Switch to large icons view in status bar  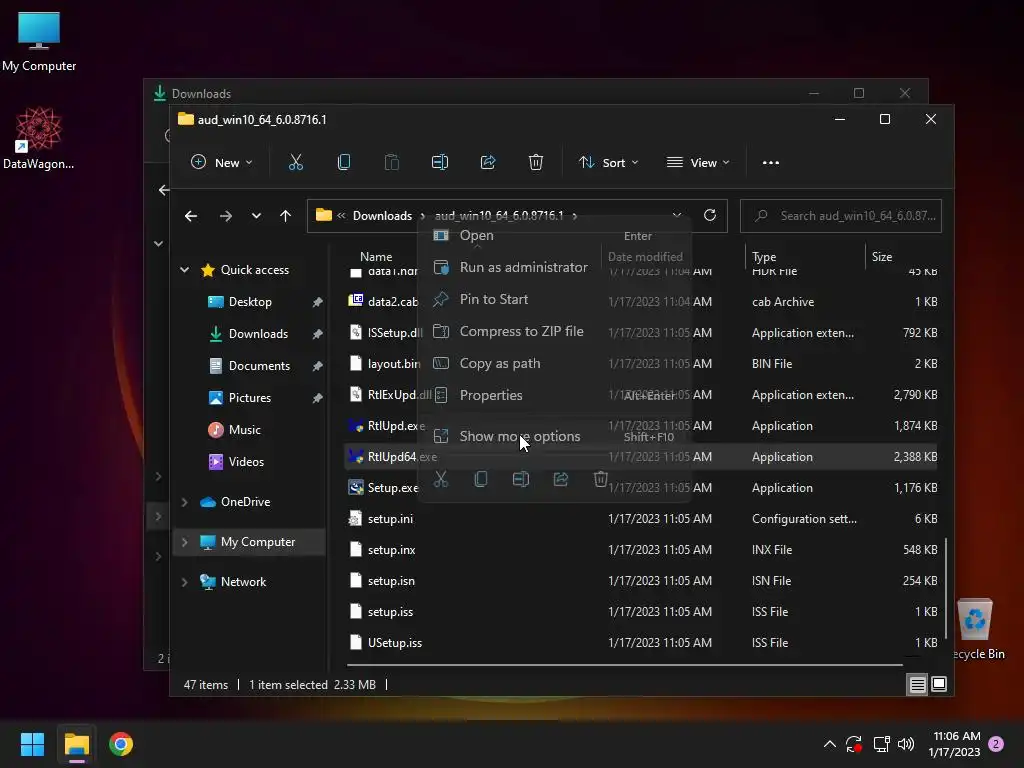939,684
